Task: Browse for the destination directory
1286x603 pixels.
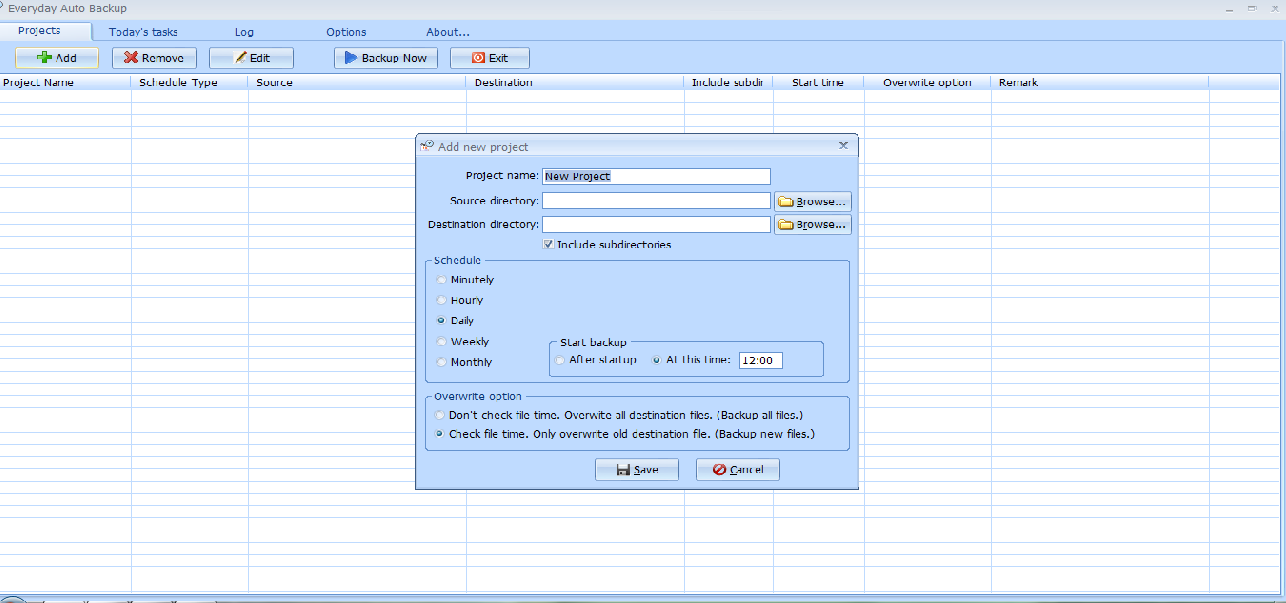Action: [812, 224]
